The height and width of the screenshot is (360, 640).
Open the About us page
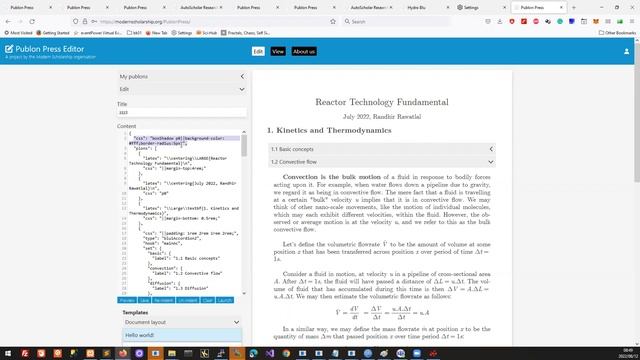pos(304,51)
